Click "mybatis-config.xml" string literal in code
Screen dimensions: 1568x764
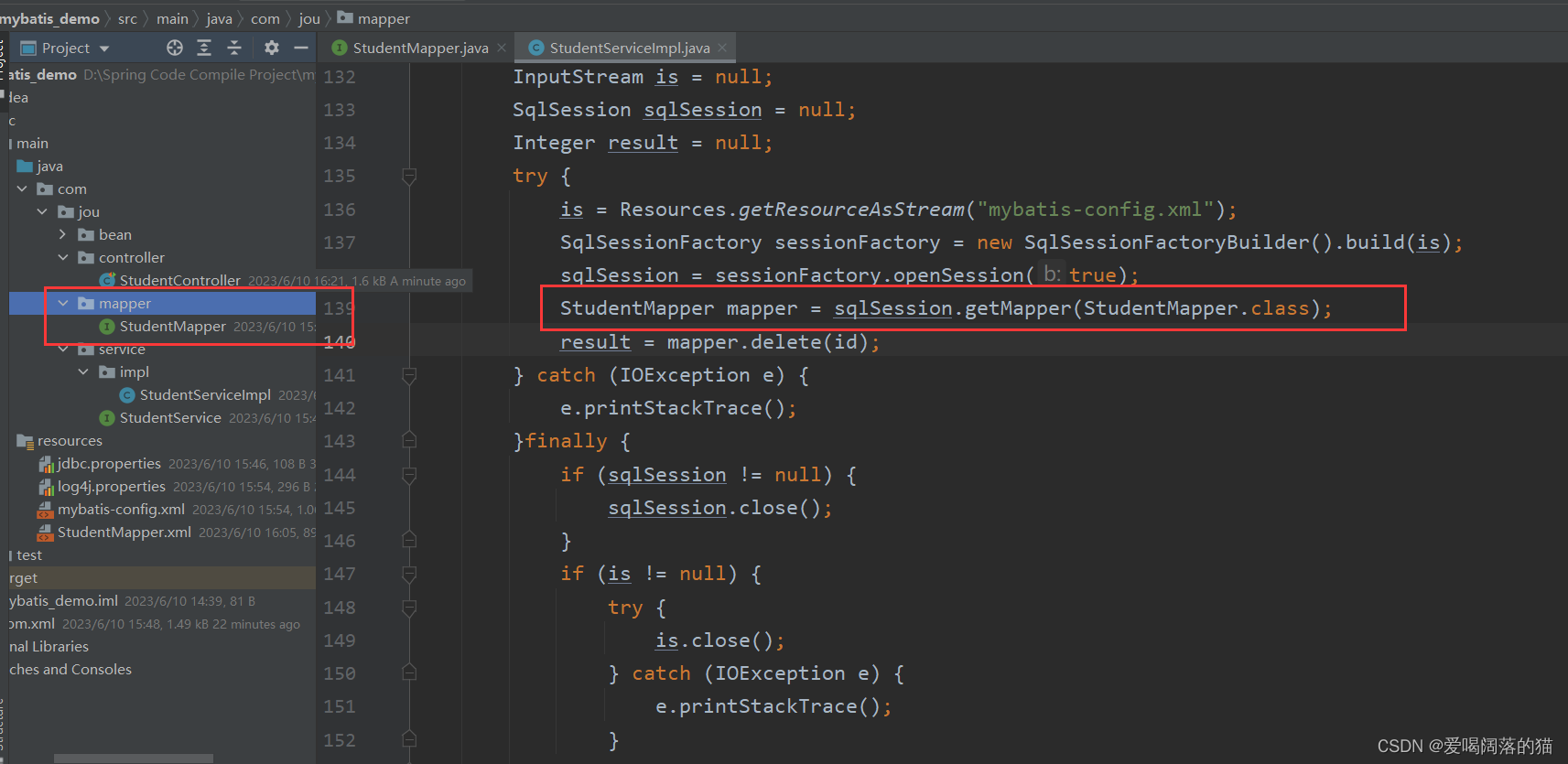(x=1101, y=210)
